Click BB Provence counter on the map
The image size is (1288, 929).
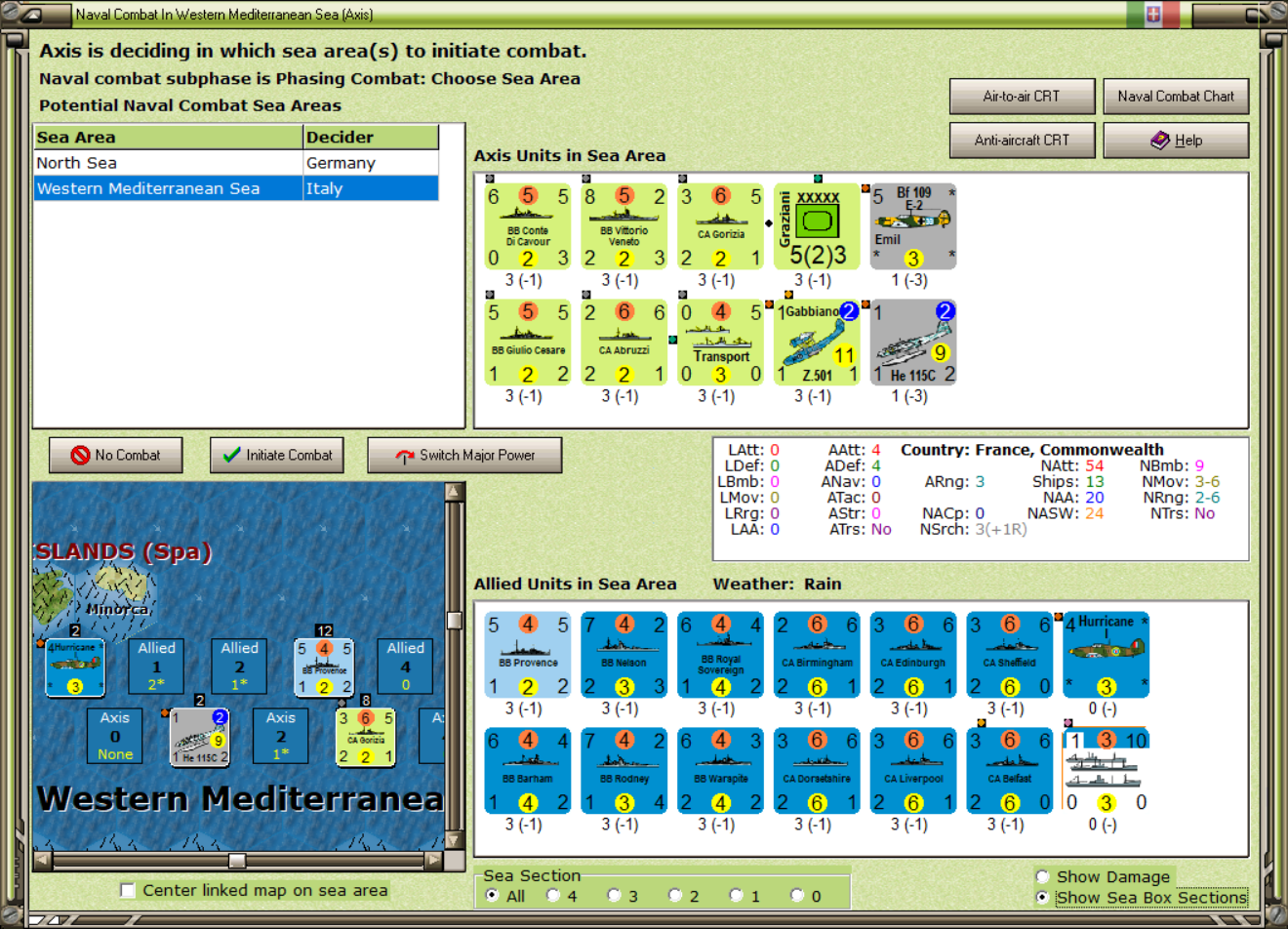pos(325,668)
